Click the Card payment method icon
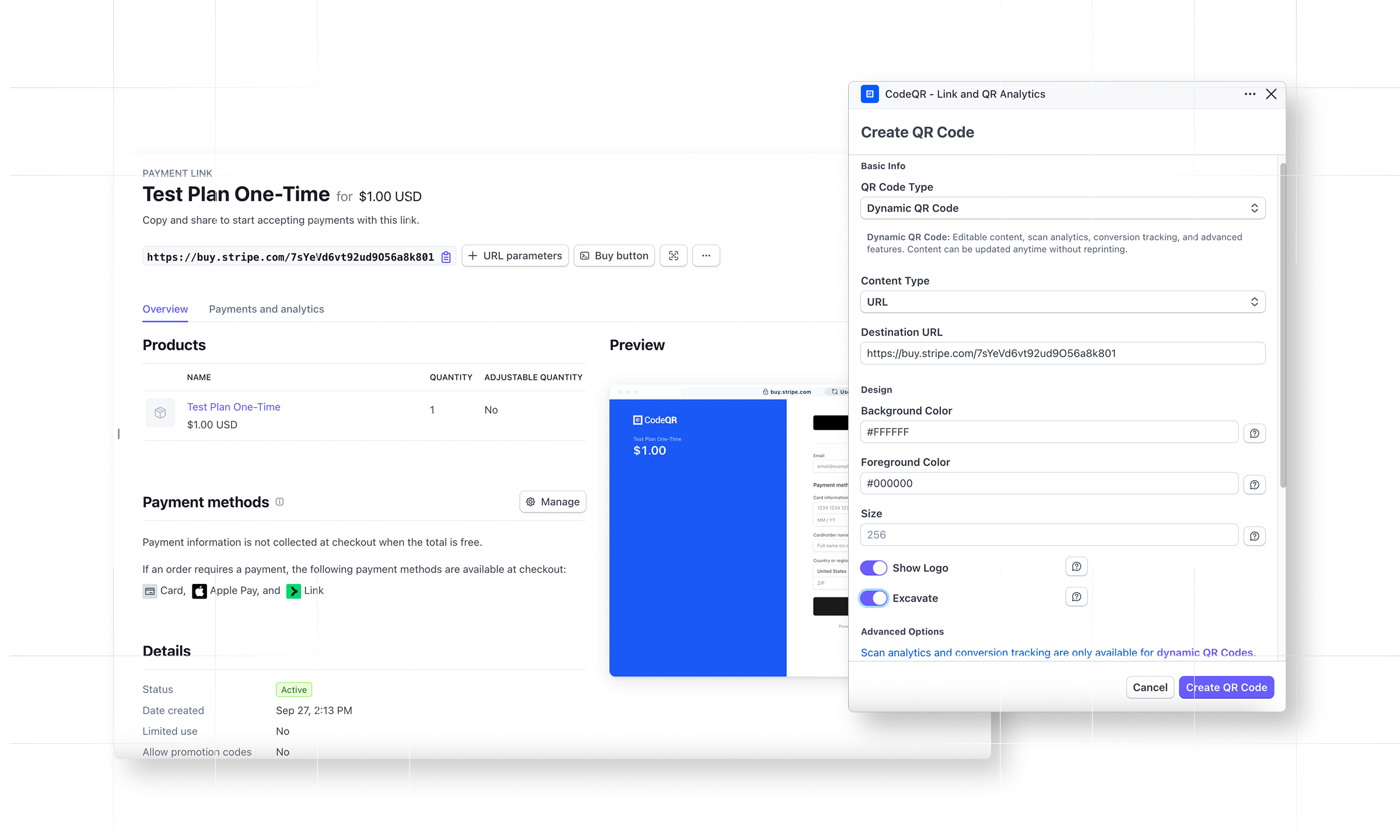 tap(150, 591)
